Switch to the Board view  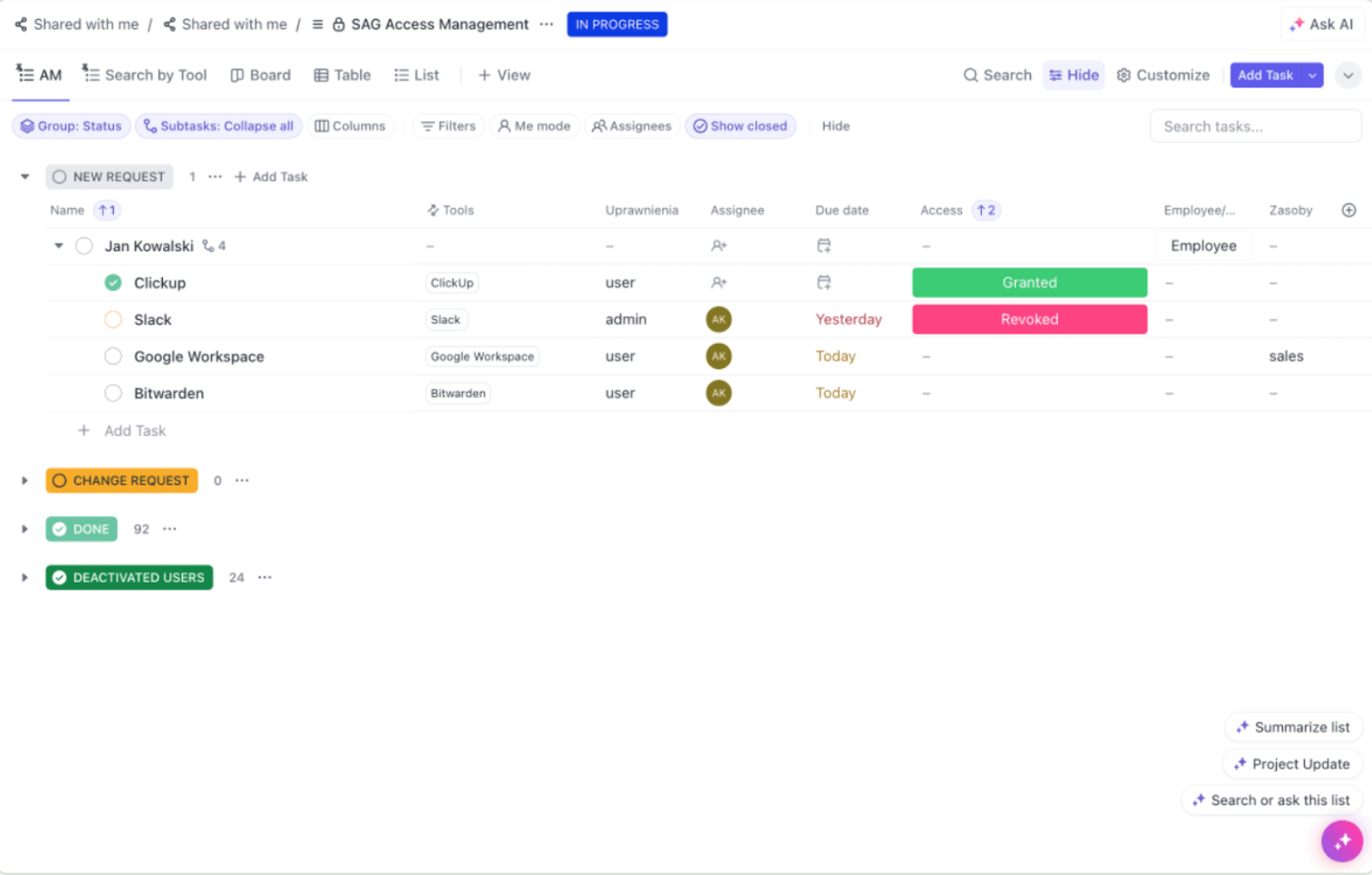click(260, 75)
